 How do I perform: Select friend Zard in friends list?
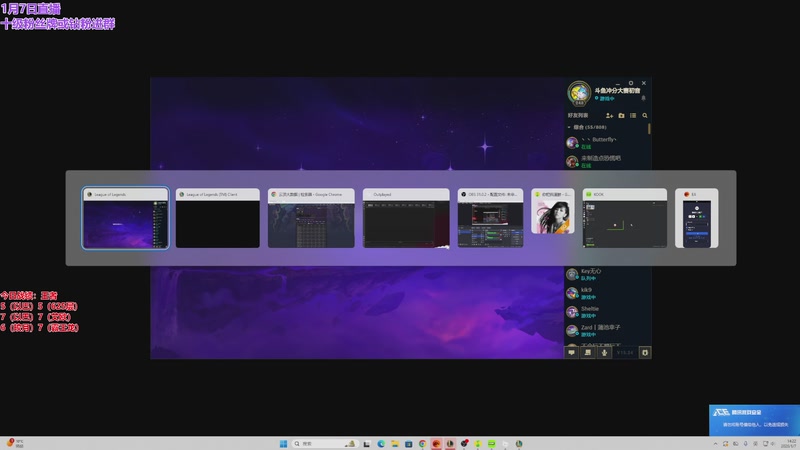[605, 331]
